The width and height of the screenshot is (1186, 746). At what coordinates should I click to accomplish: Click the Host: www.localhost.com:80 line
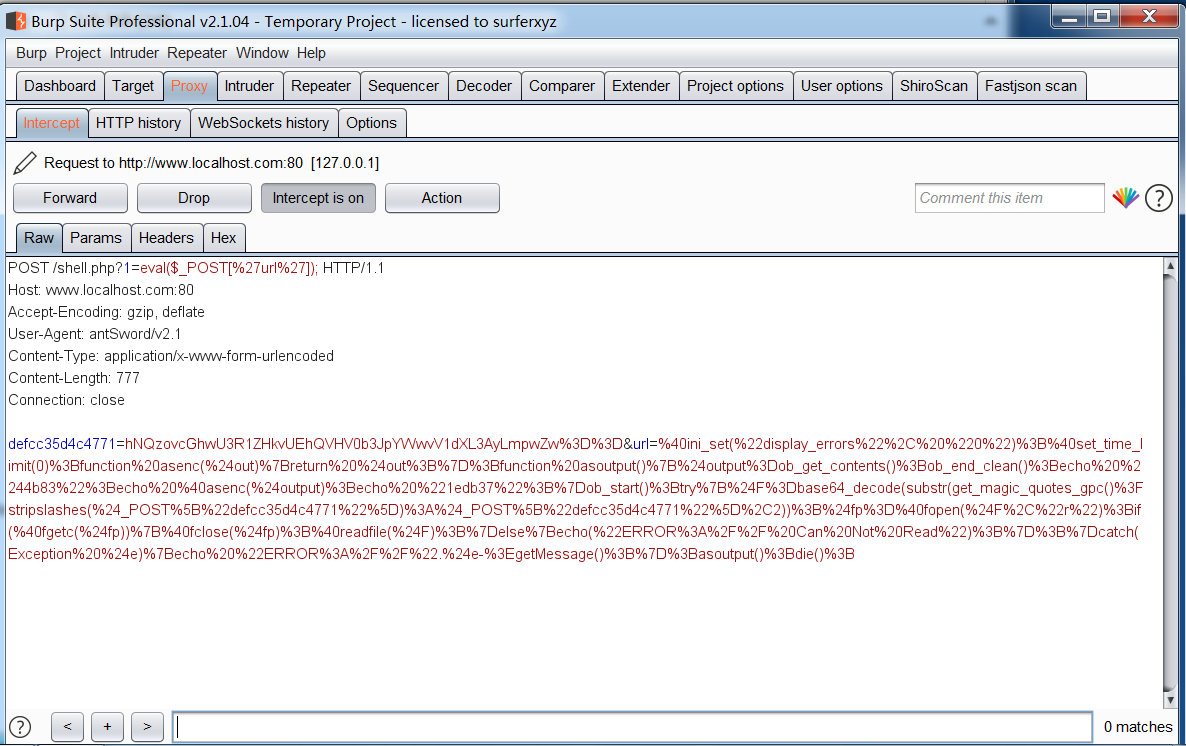point(101,290)
